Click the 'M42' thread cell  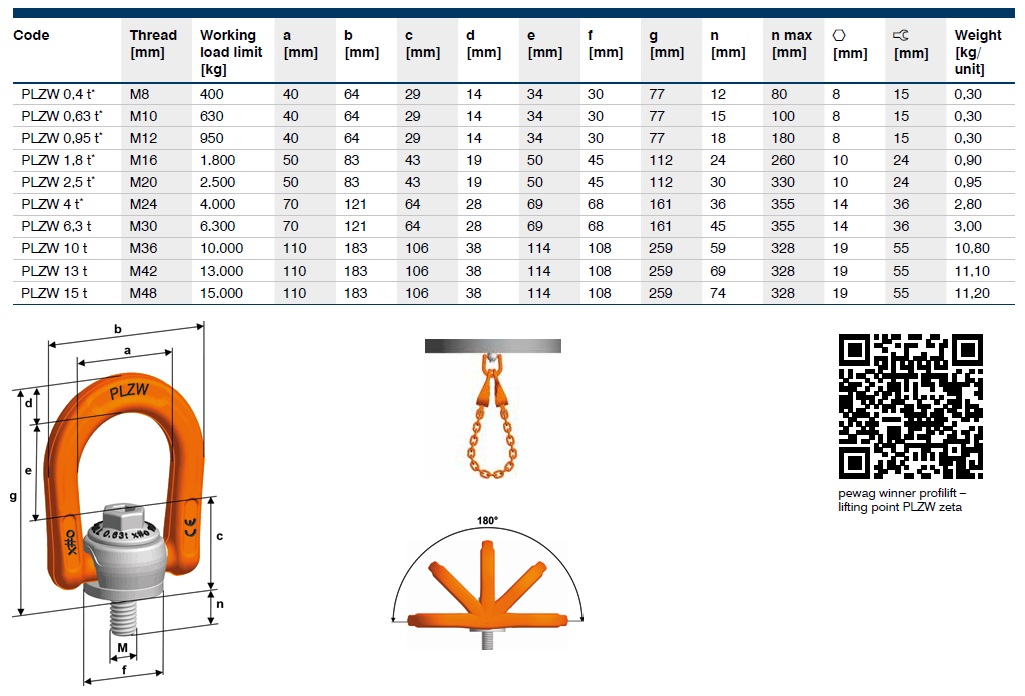click(143, 271)
